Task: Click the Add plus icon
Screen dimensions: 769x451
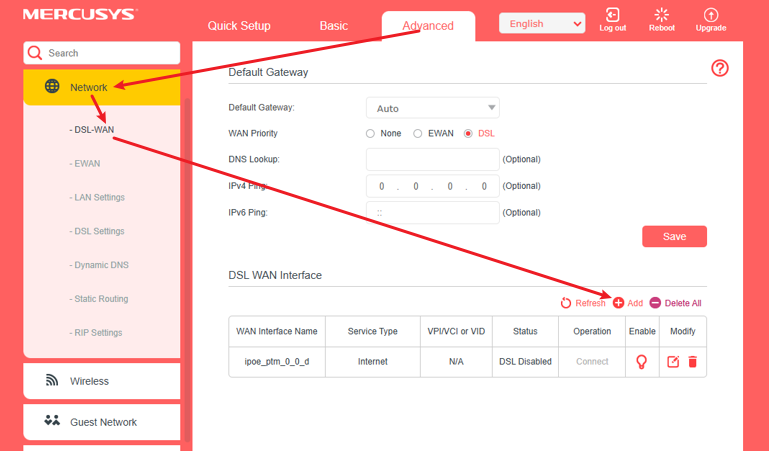Action: coord(618,303)
